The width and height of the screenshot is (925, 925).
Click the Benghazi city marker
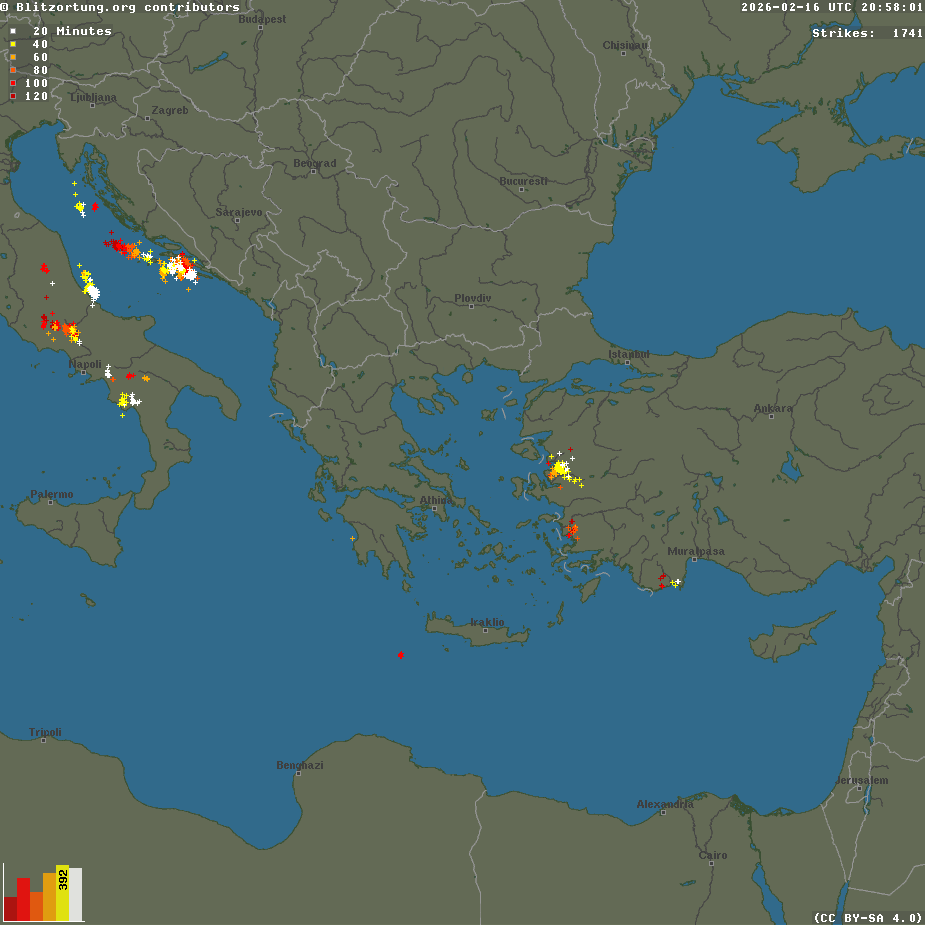pos(299,774)
